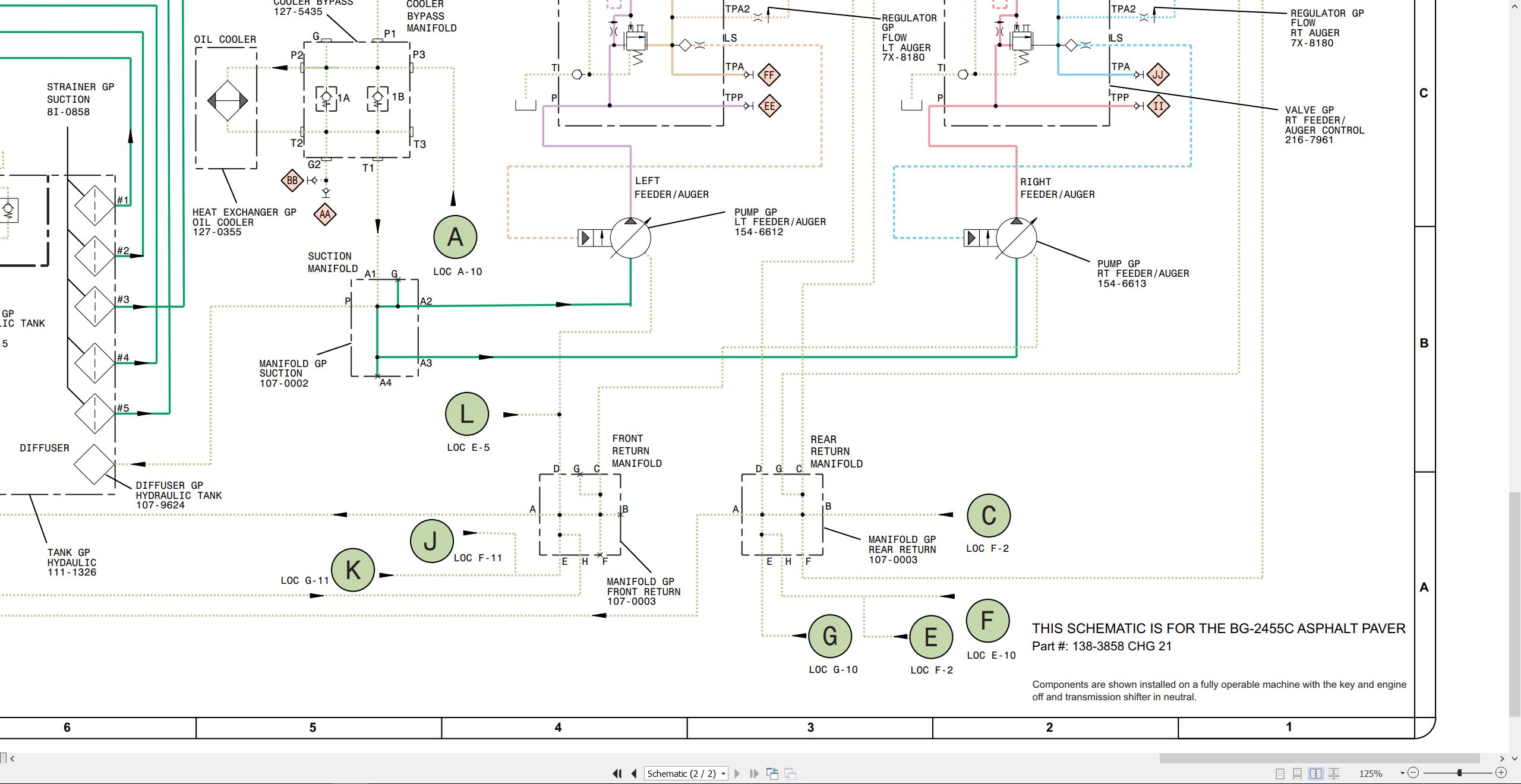Click the JJ diamond test point
Image resolution: width=1521 pixels, height=784 pixels.
click(1157, 75)
